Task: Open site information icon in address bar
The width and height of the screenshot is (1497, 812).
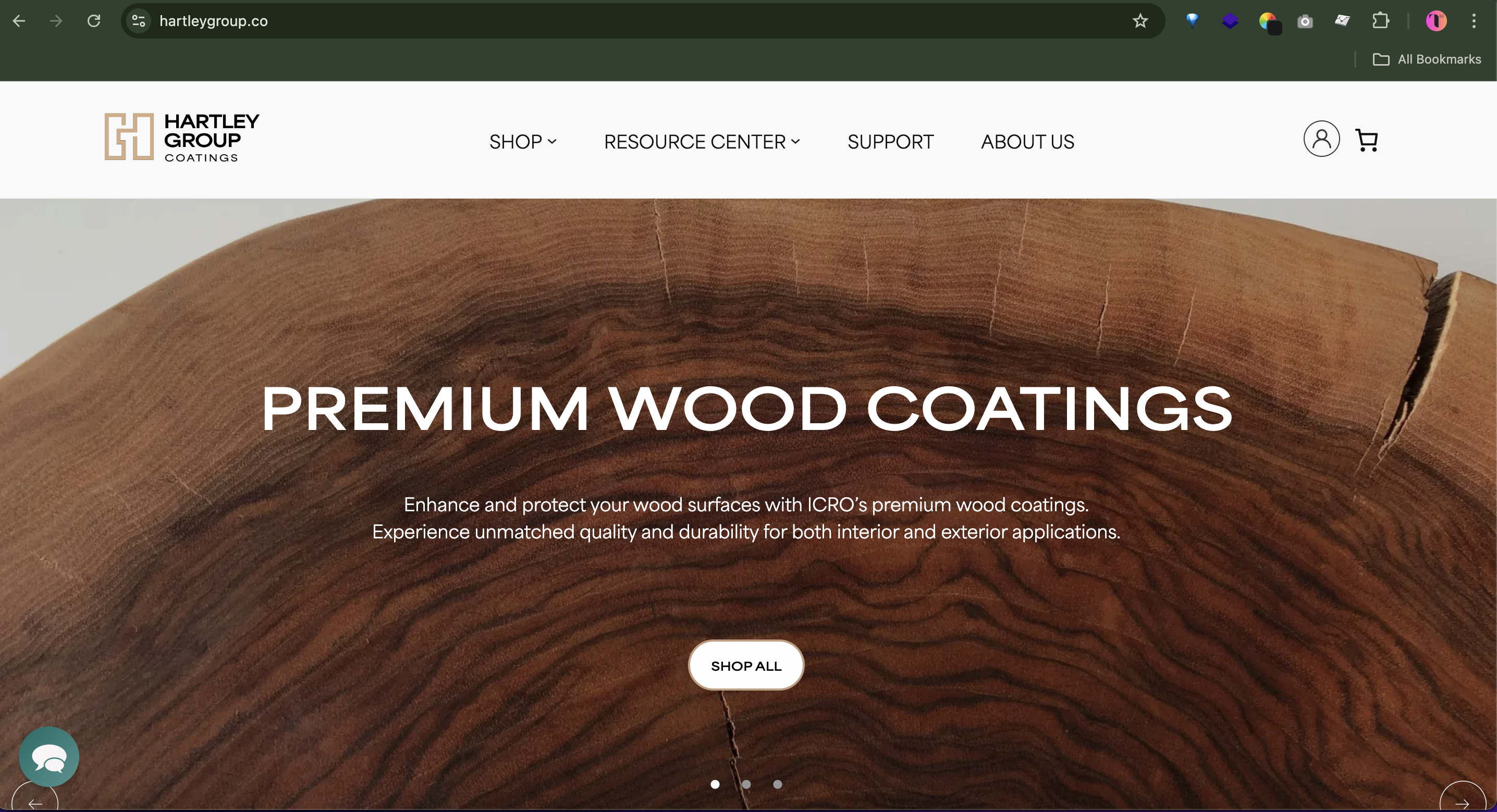Action: [138, 21]
